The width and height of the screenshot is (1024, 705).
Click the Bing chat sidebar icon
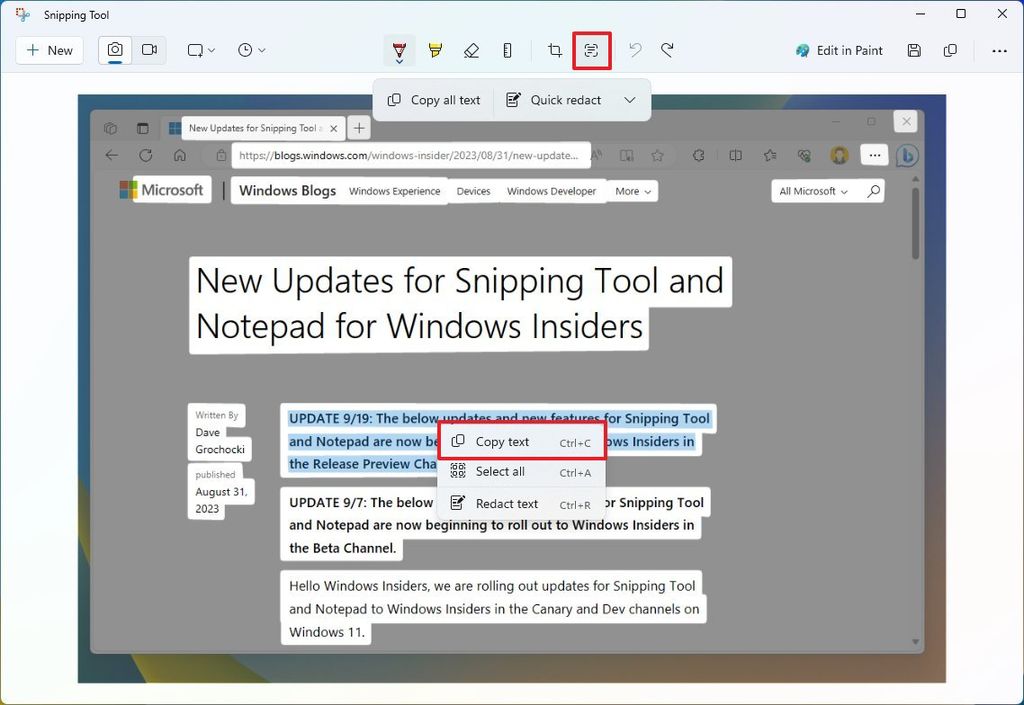906,155
